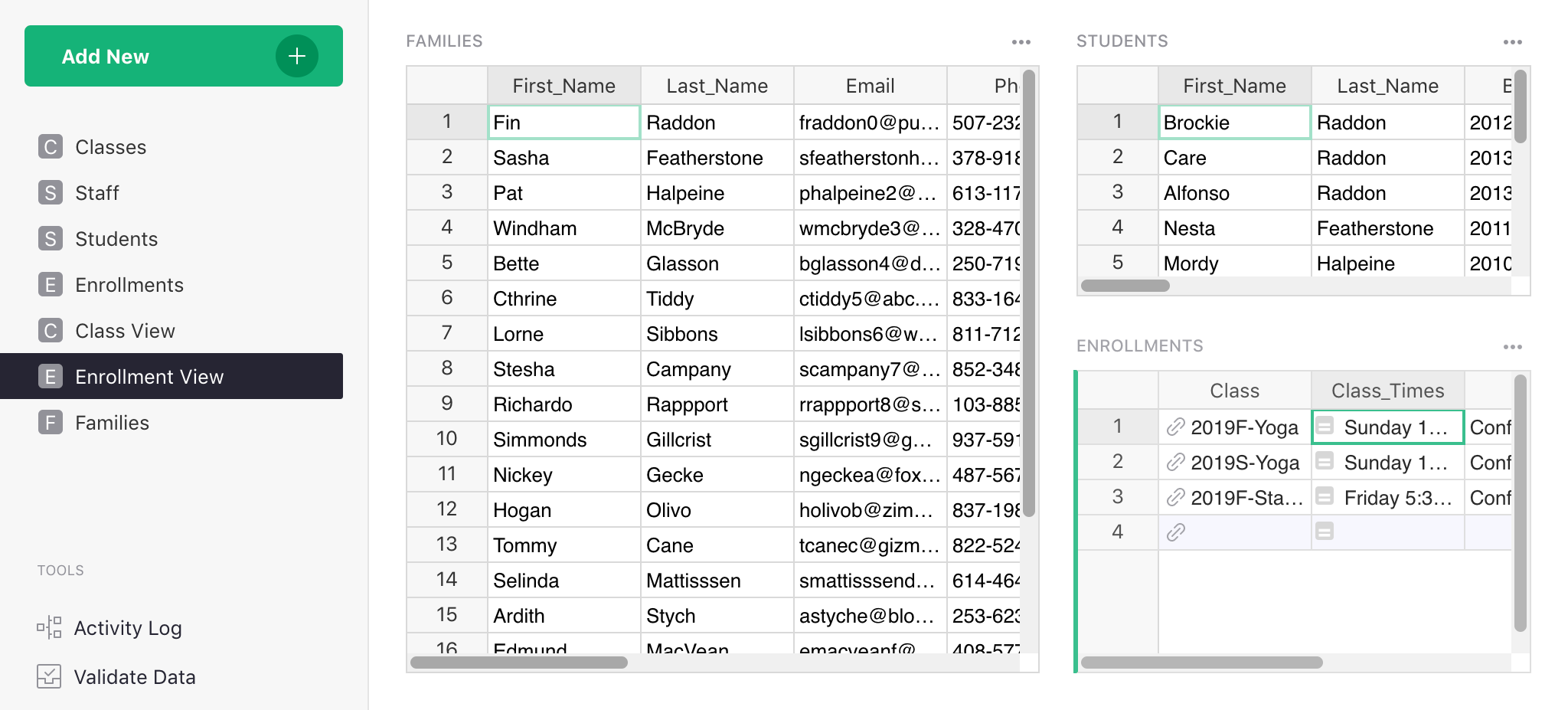Switch to the Families page
Screen dimensions: 1568x710
pyautogui.click(x=112, y=422)
